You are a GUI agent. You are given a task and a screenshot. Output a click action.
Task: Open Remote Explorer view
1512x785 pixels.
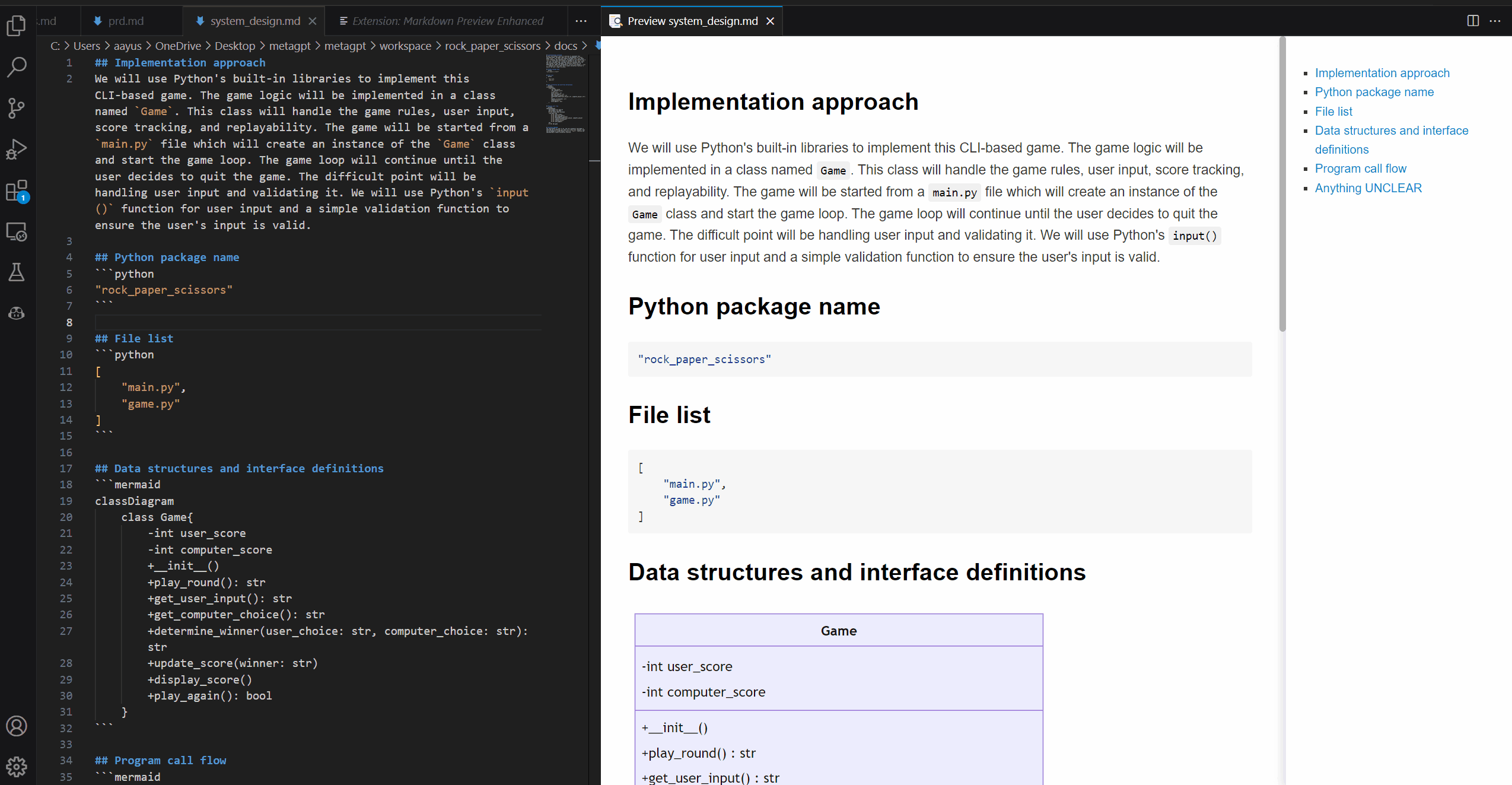tap(17, 231)
